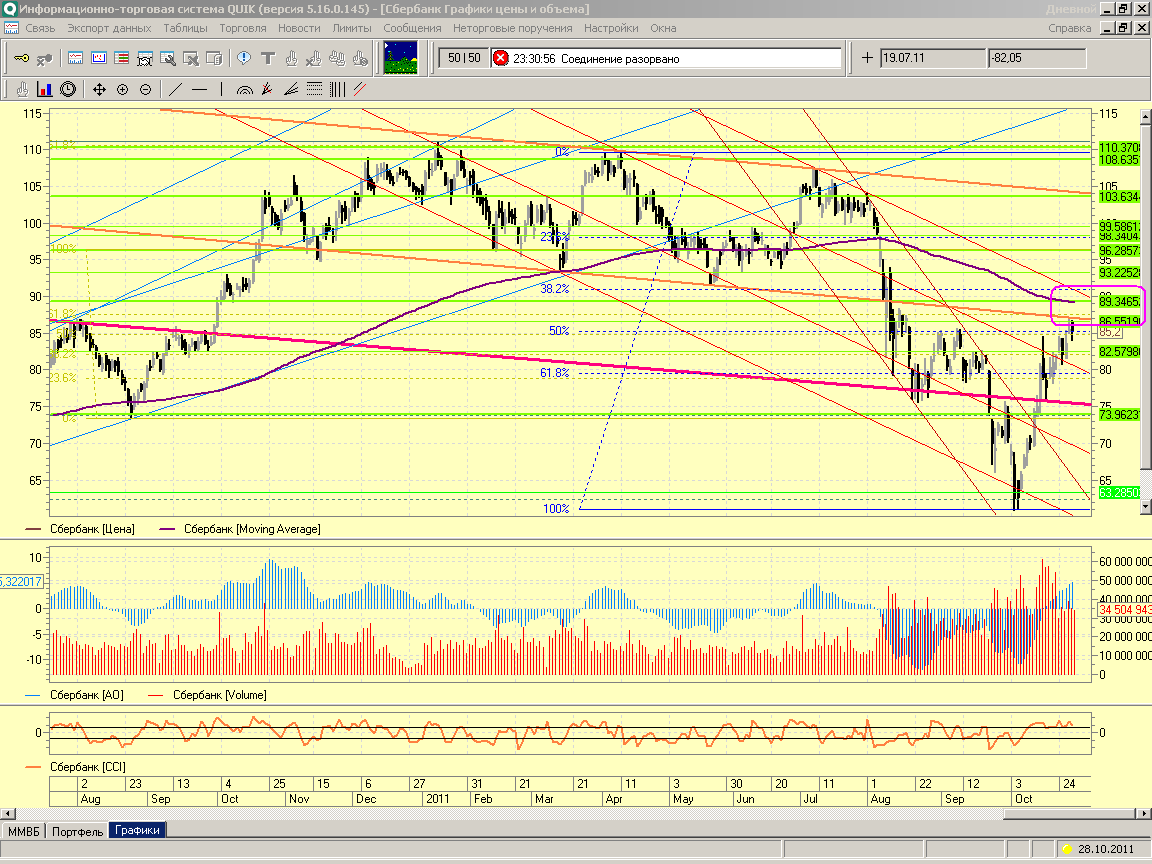Click the horizontal scrollbar right arrow

click(1144, 813)
